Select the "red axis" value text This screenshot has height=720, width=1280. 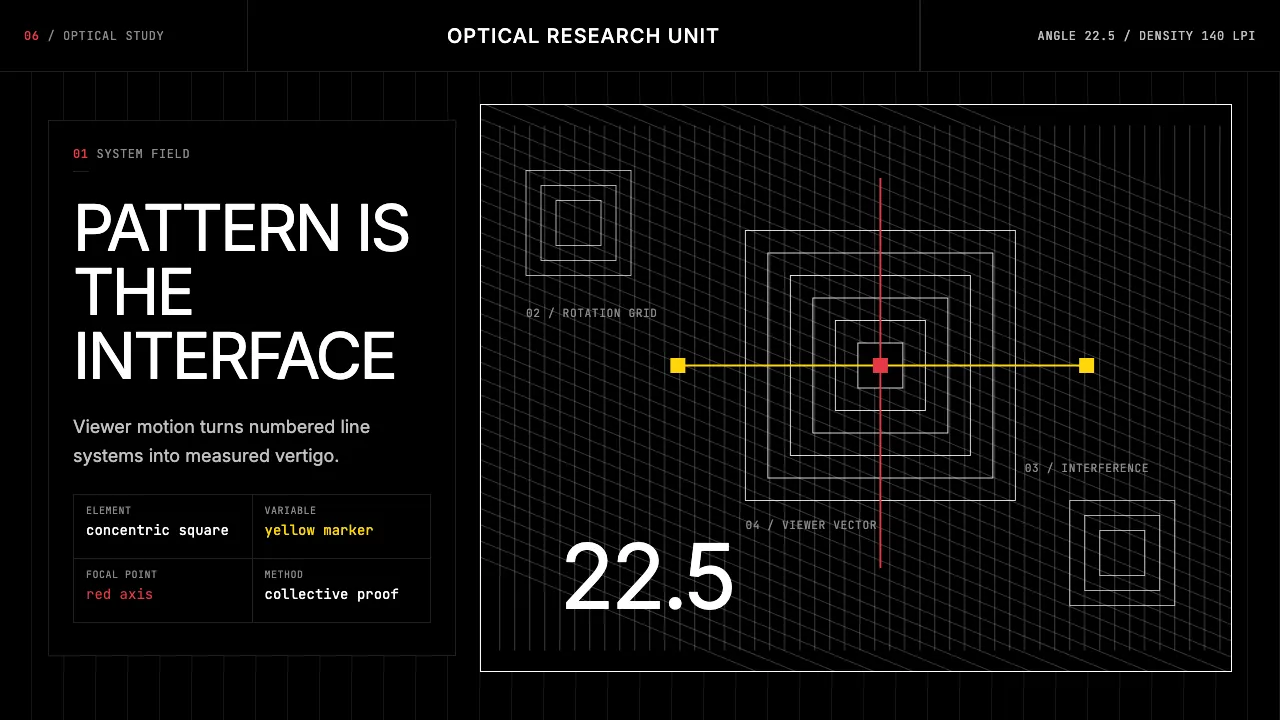pos(119,594)
